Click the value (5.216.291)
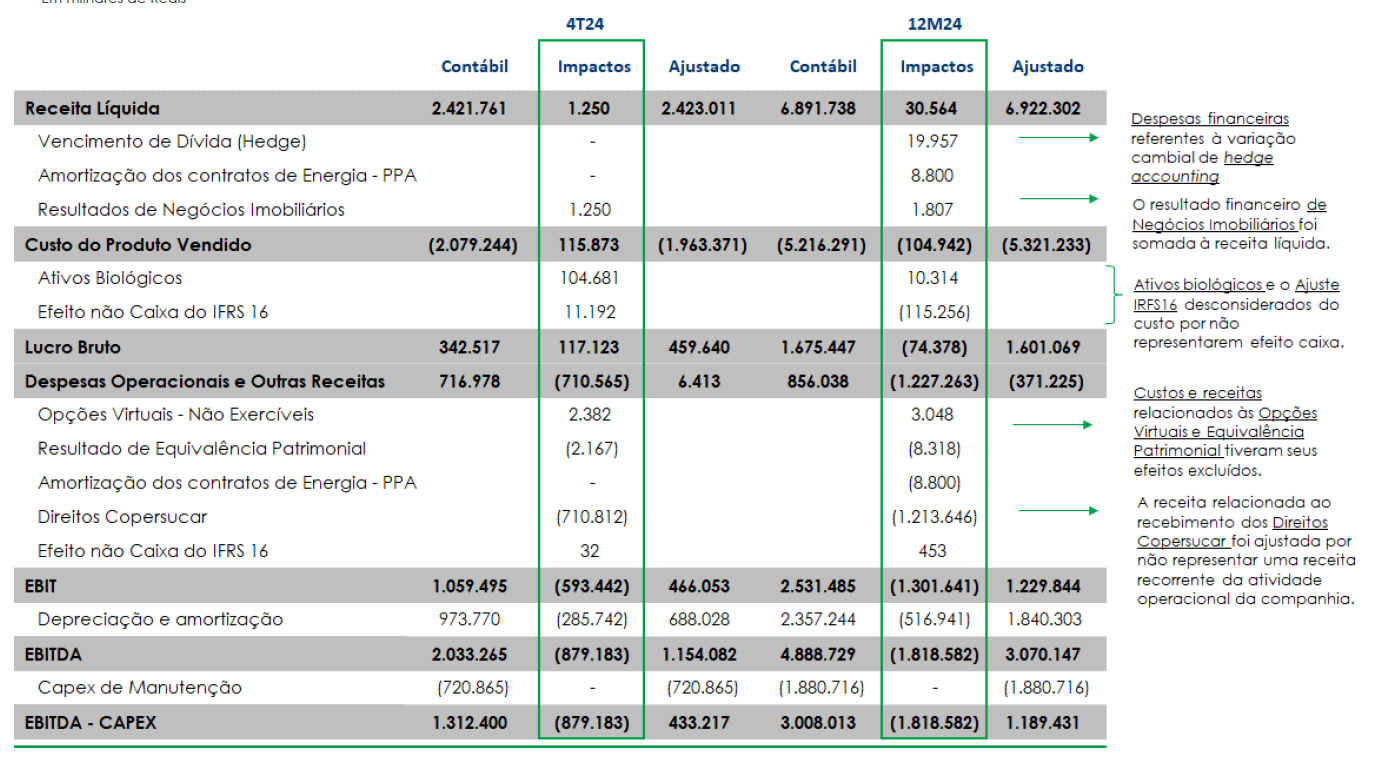The image size is (1379, 766). [x=821, y=245]
